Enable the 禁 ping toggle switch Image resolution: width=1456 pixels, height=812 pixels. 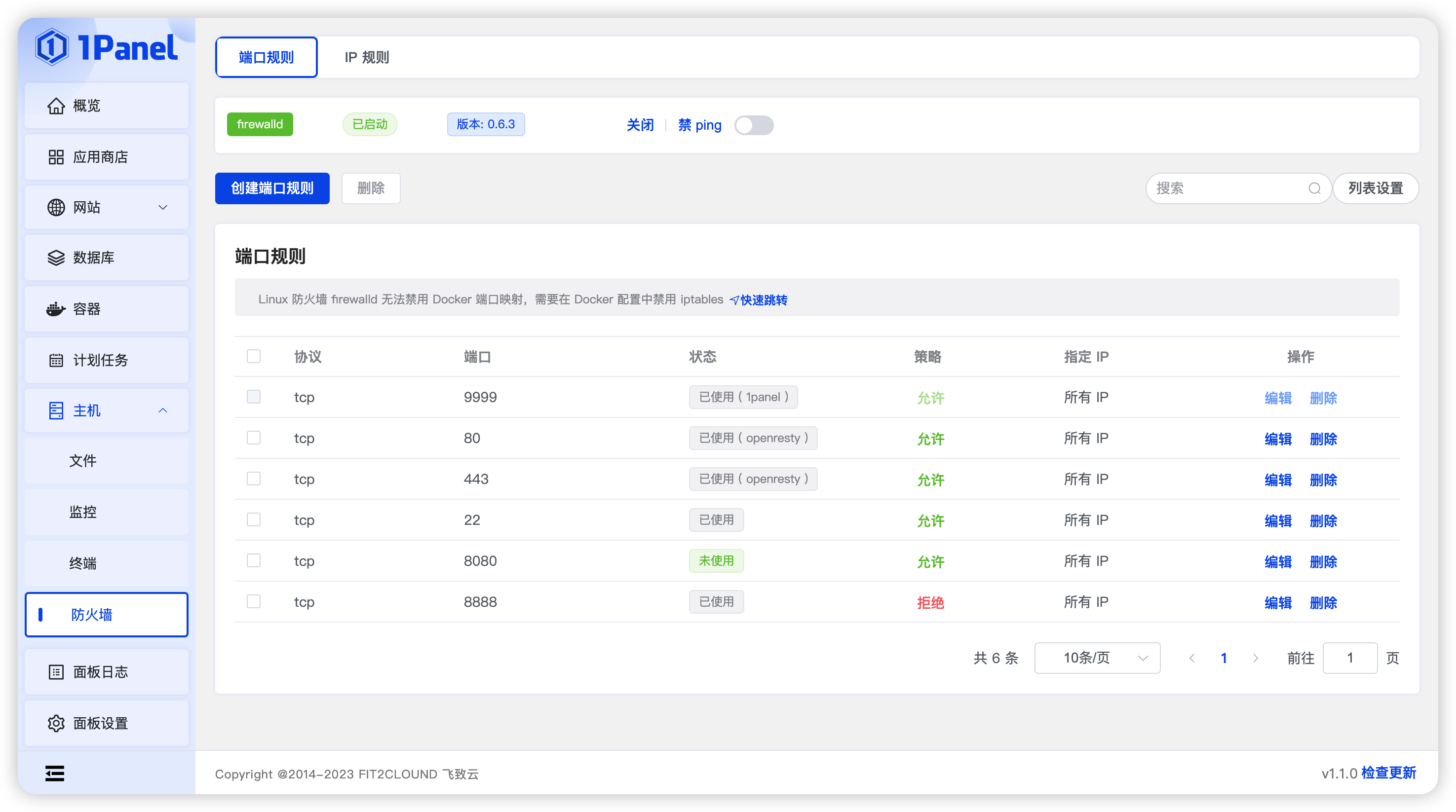click(x=754, y=125)
